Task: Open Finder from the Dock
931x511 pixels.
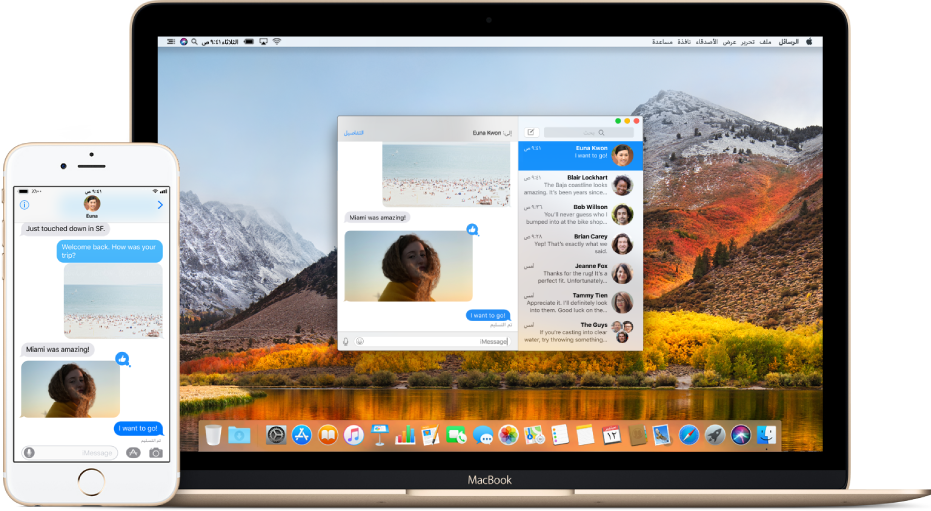Action: 767,436
